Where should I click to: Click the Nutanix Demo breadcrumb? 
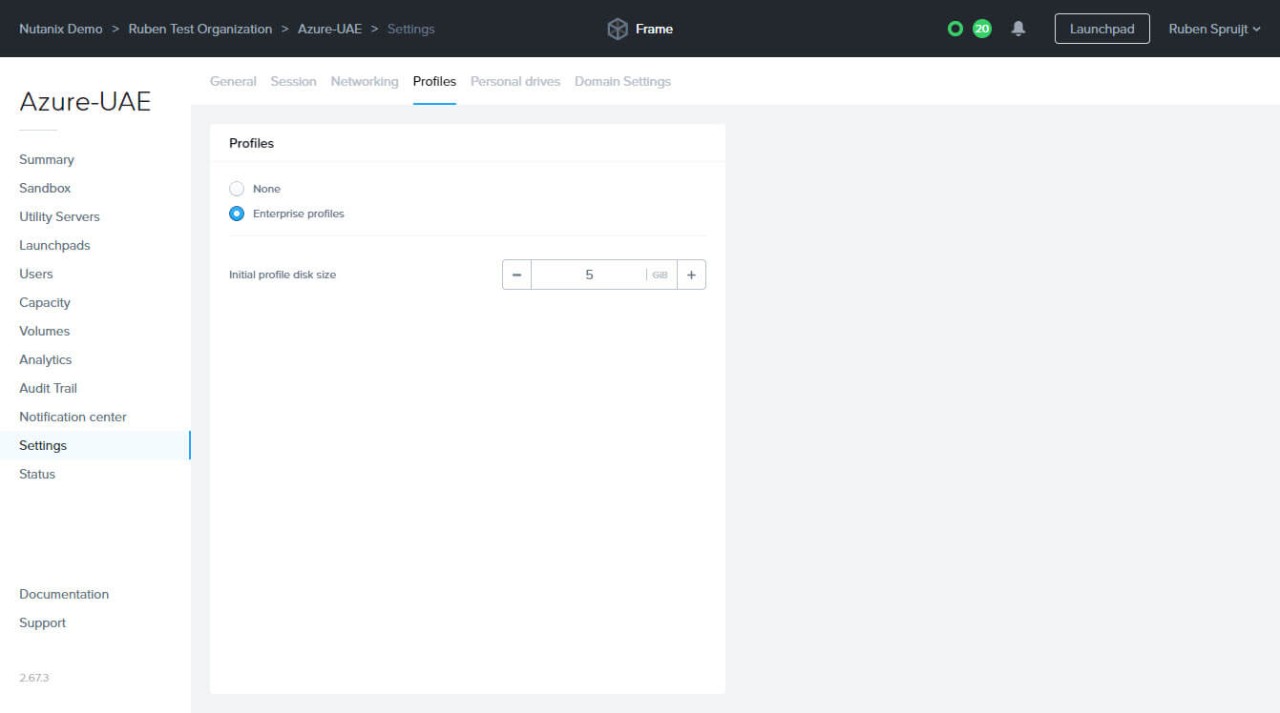click(x=61, y=29)
